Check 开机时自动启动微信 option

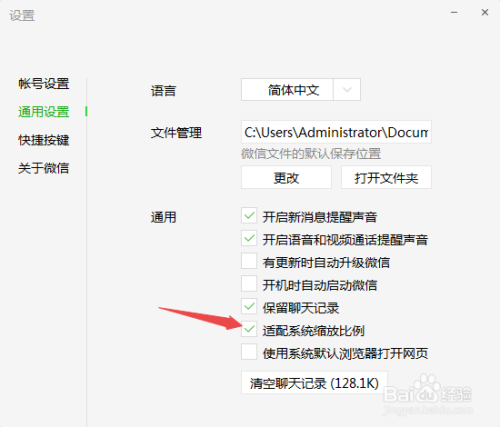pyautogui.click(x=249, y=284)
